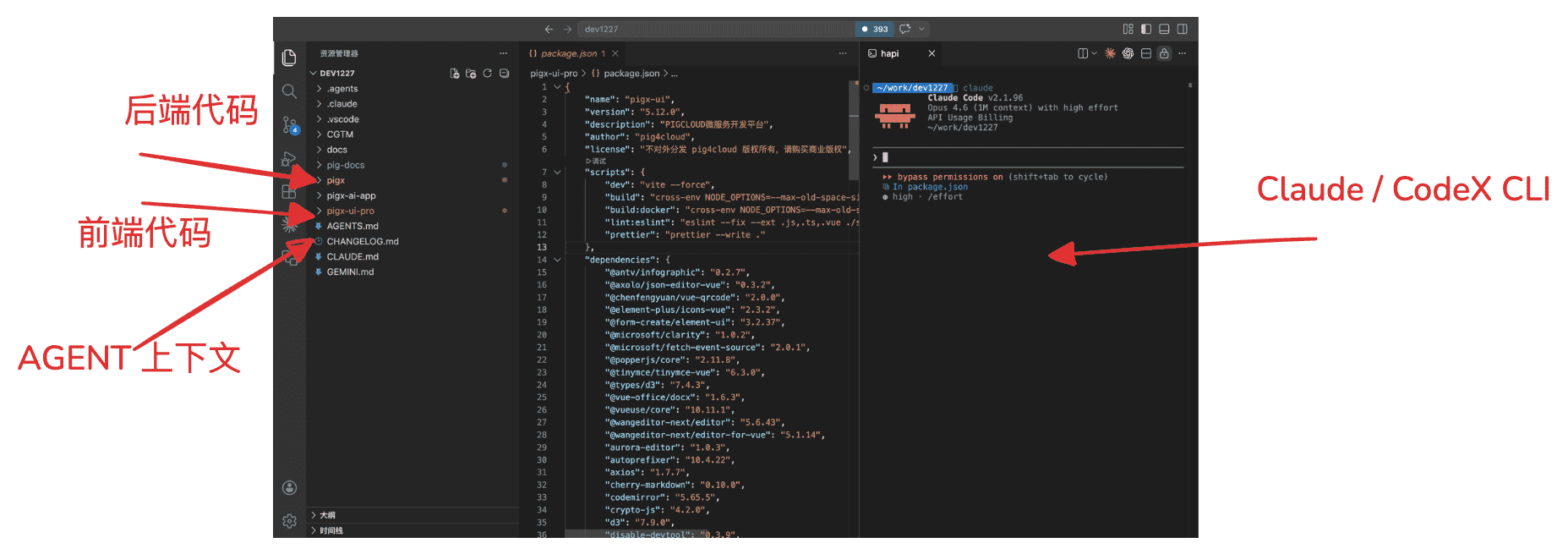Open Source Control view with badge
The height and width of the screenshot is (554, 1568).
pyautogui.click(x=289, y=125)
